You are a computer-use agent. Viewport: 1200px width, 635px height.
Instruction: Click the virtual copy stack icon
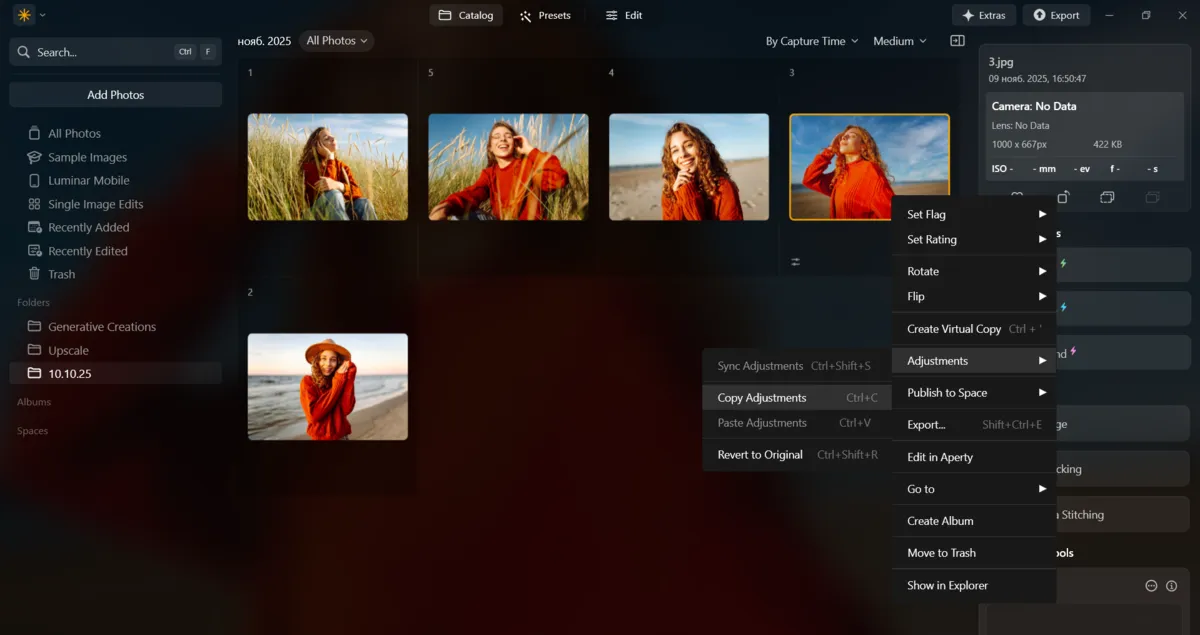coord(1107,197)
